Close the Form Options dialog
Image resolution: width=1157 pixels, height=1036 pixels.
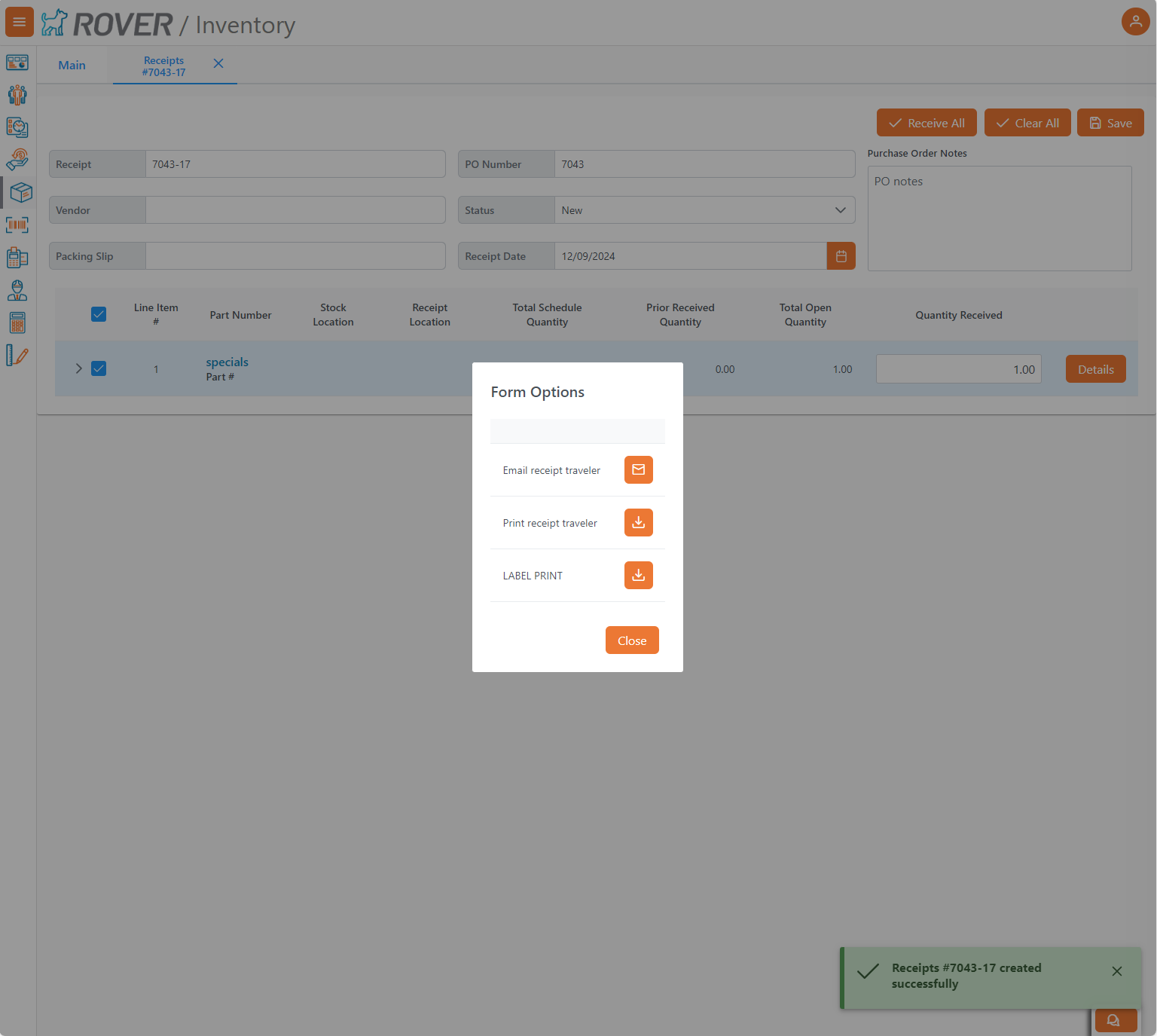[x=632, y=640]
